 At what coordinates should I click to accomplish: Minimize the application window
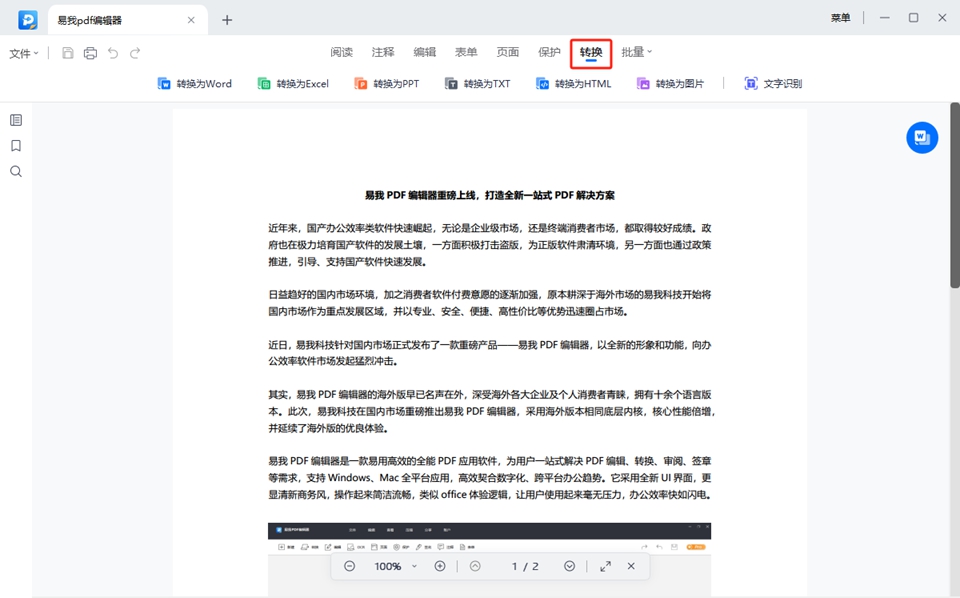point(885,18)
